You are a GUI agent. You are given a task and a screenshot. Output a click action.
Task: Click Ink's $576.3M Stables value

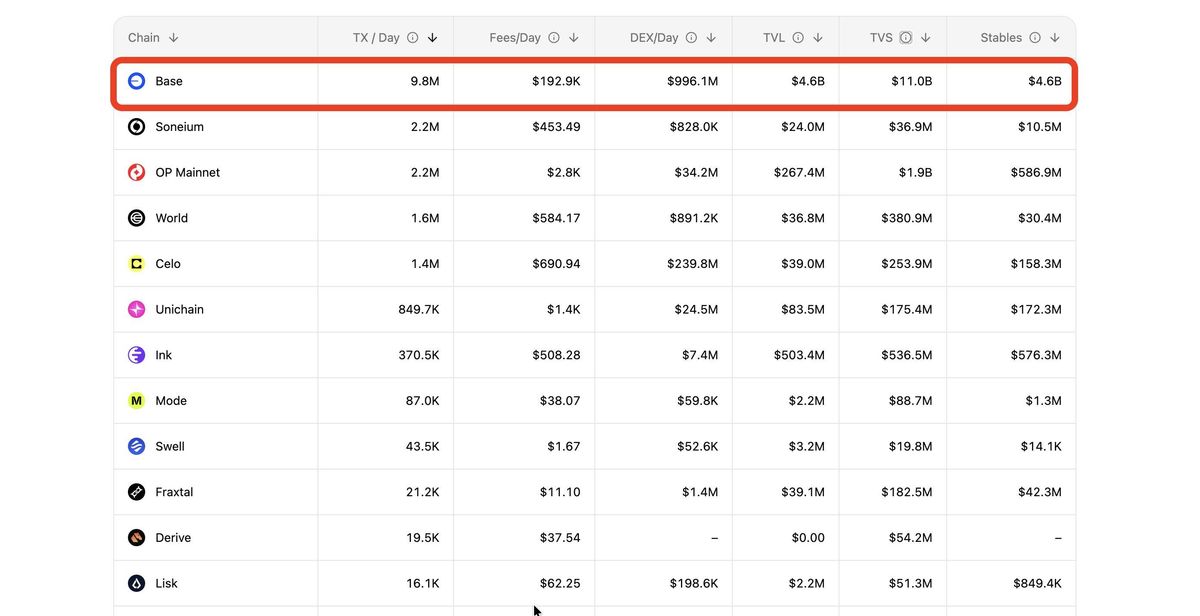point(1036,355)
